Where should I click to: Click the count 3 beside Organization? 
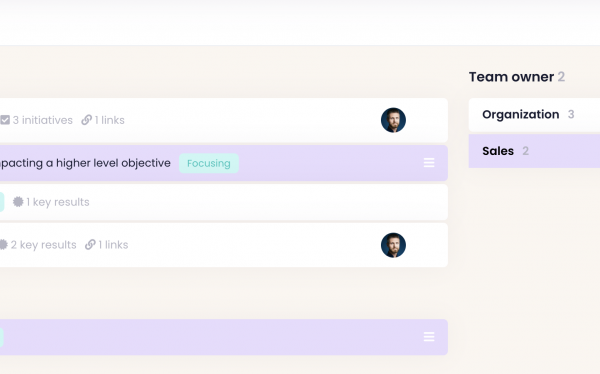point(571,114)
